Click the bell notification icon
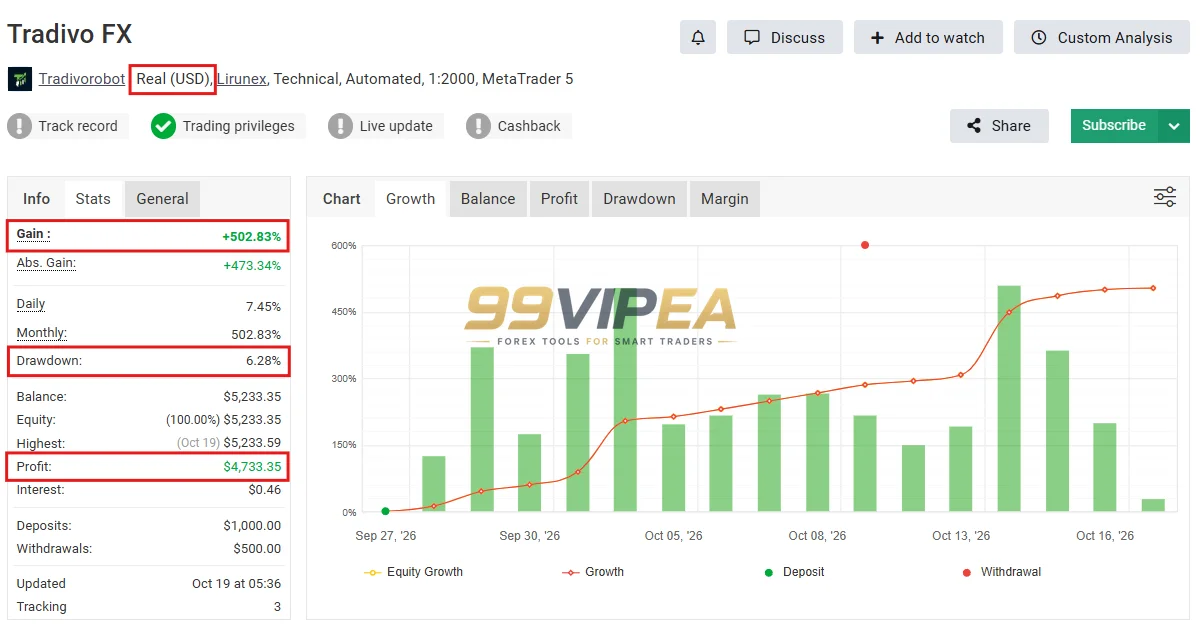The width and height of the screenshot is (1200, 627). click(x=698, y=37)
